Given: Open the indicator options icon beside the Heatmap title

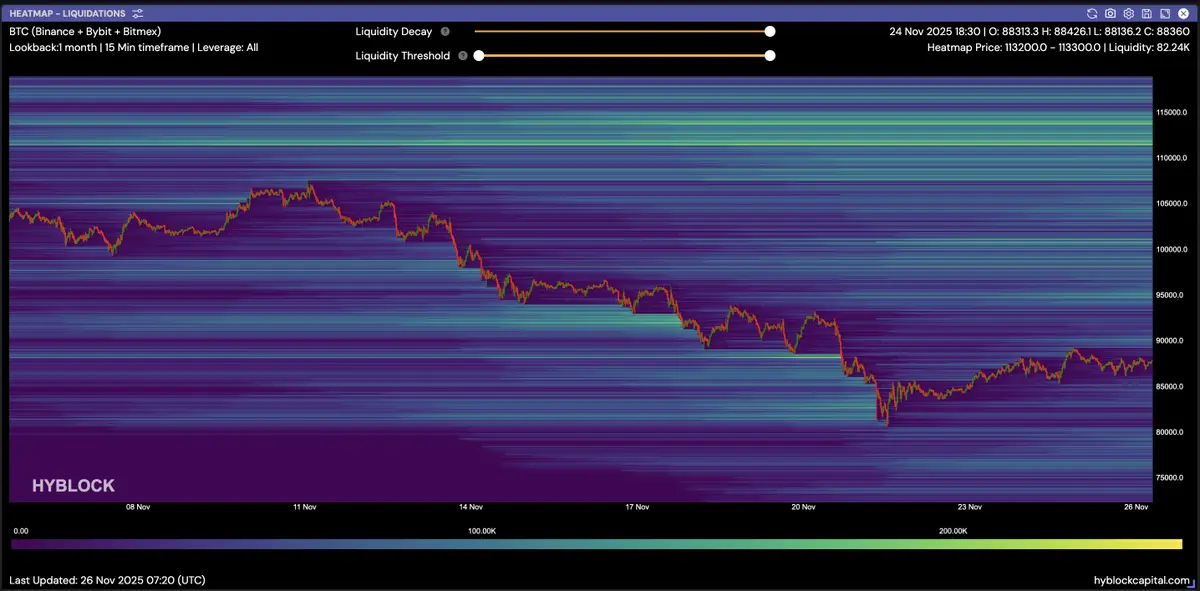Looking at the screenshot, I should coord(138,14).
